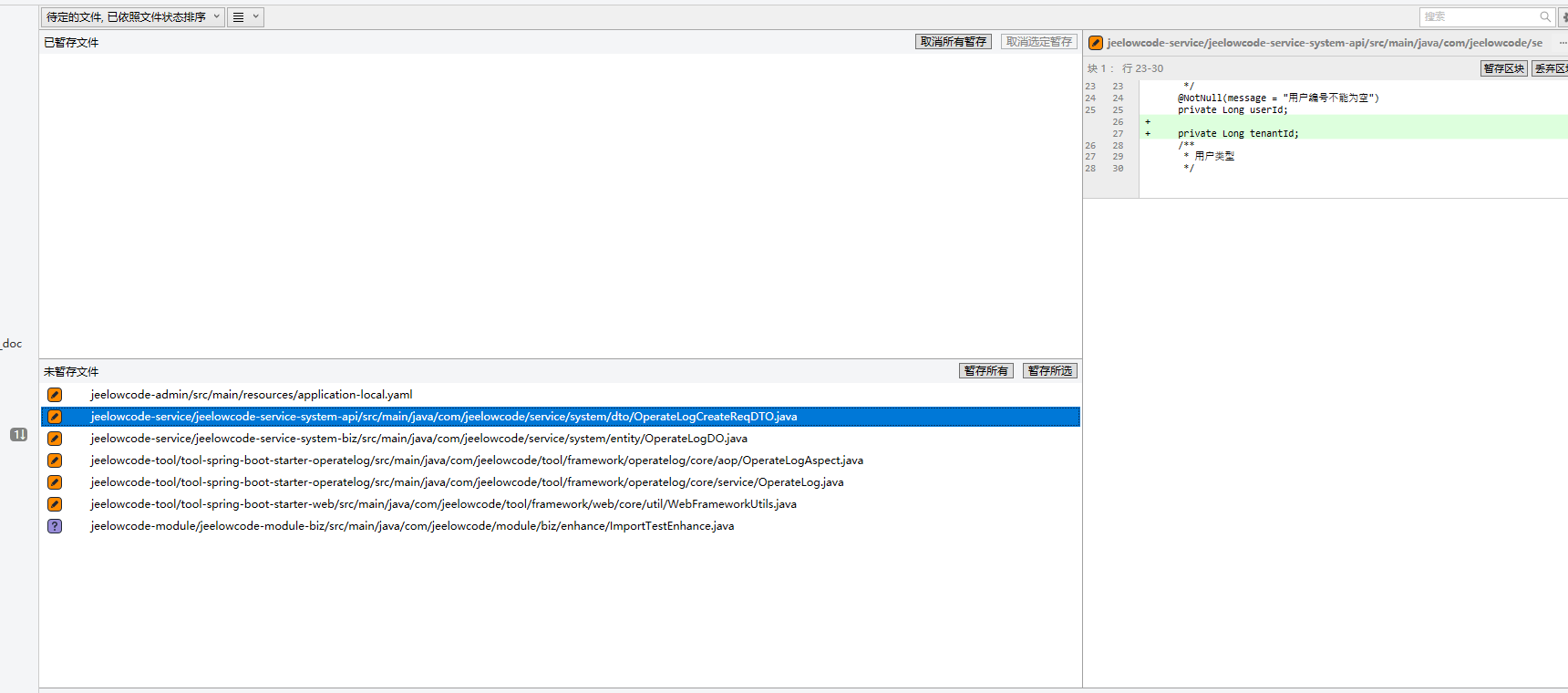Screen dimensions: 1568x693
Task: Click the pending pull count badge
Action: pyautogui.click(x=18, y=435)
